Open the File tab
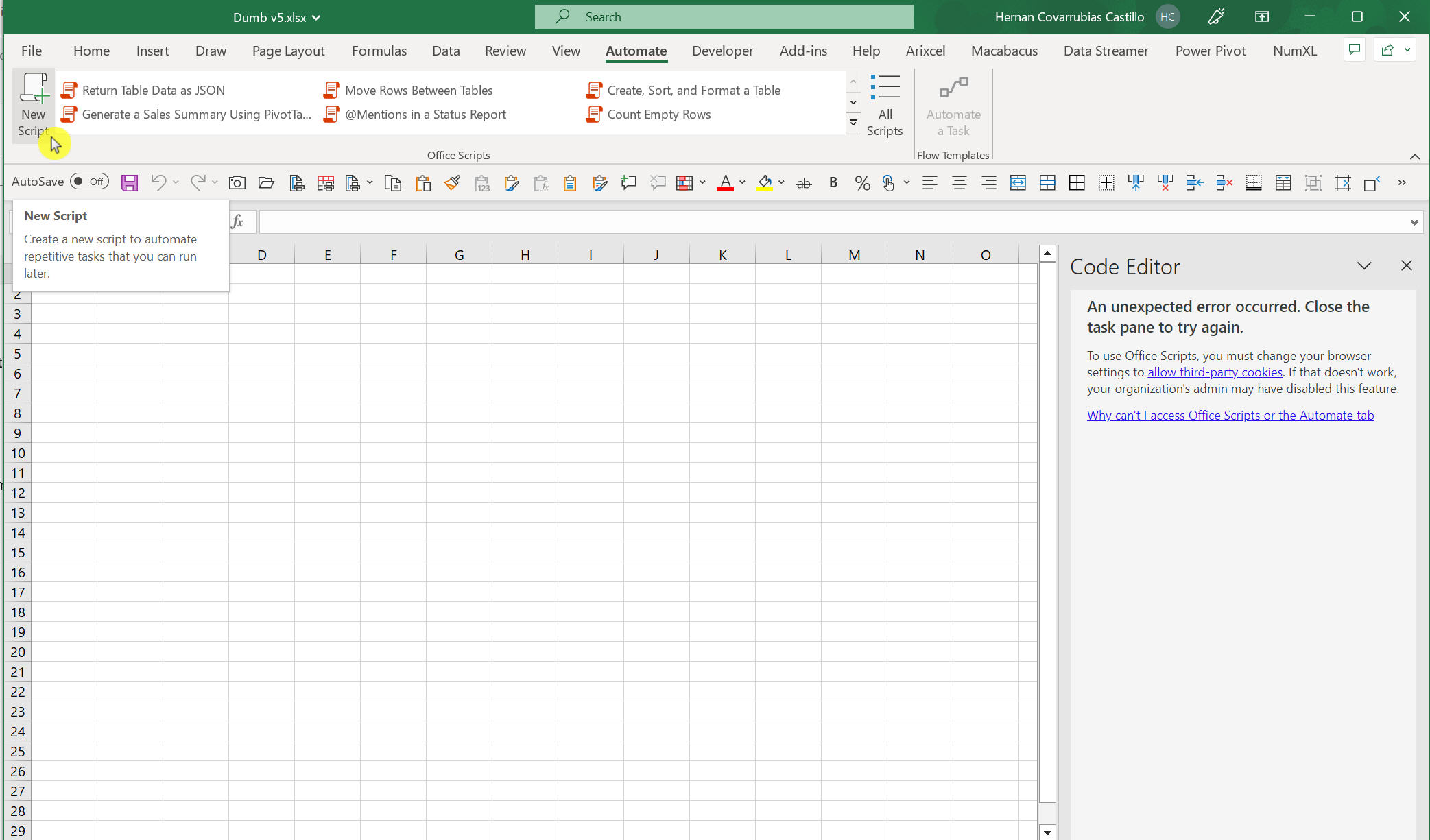 point(32,51)
